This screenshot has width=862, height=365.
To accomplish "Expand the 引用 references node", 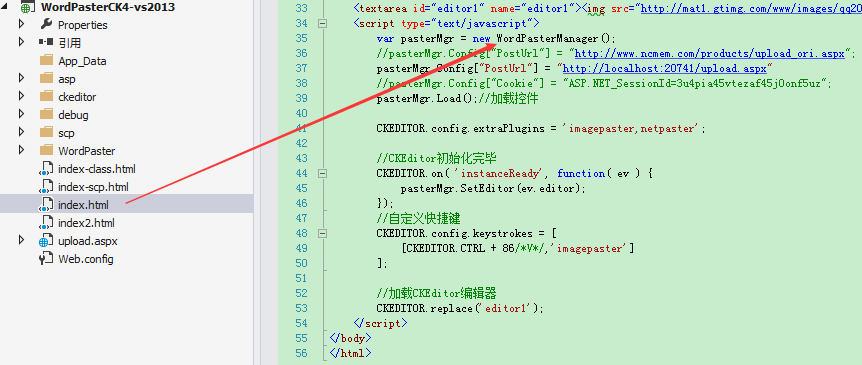I will click(21, 42).
